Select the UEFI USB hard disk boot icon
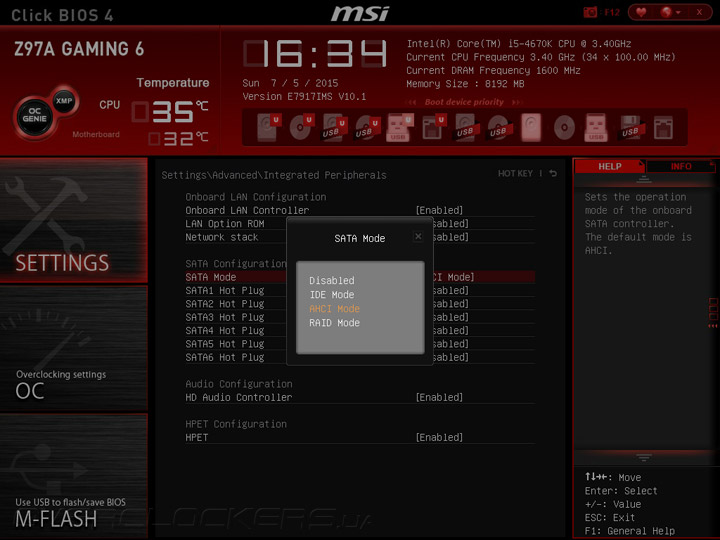Image resolution: width=720 pixels, height=540 pixels. [x=334, y=127]
